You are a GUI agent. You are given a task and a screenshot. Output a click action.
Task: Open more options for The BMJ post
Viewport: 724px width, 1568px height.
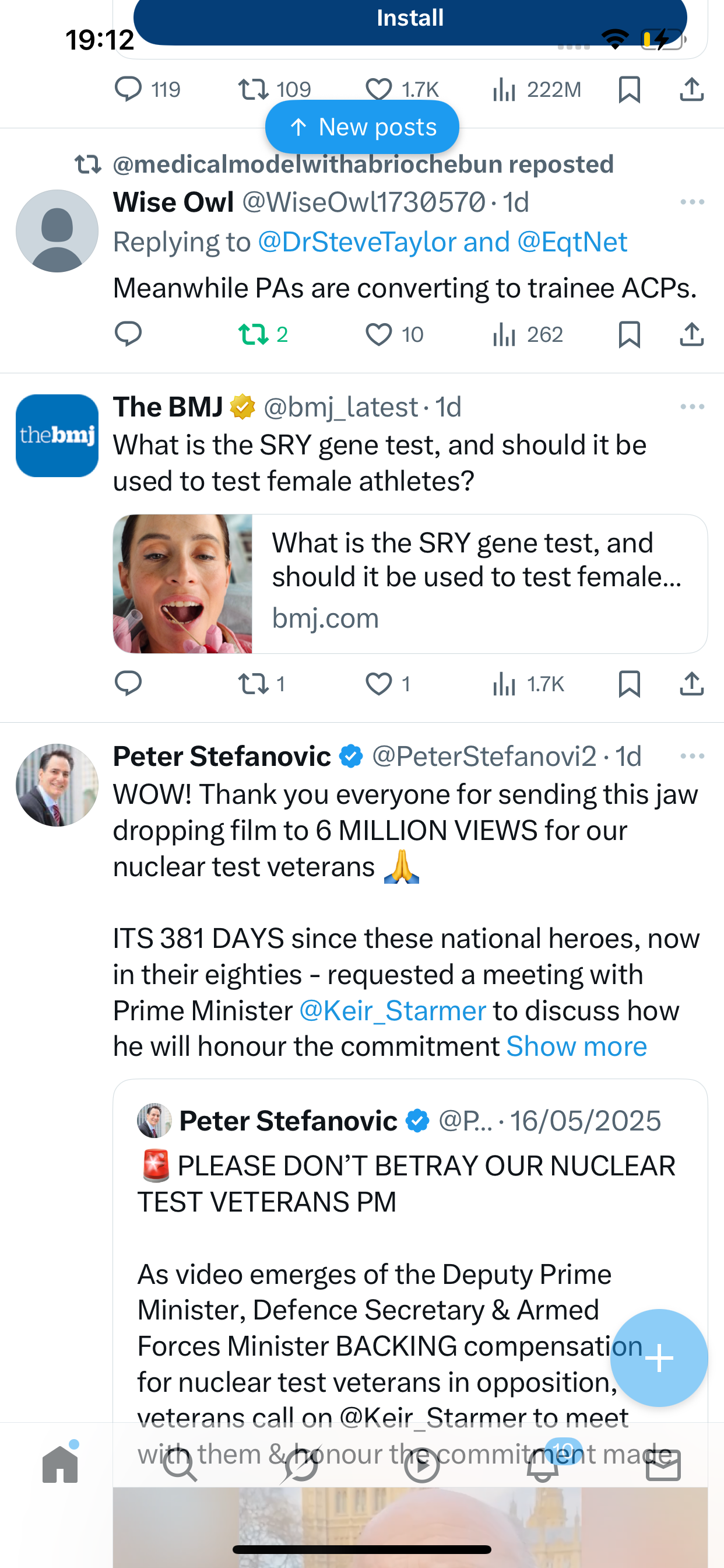pos(692,407)
